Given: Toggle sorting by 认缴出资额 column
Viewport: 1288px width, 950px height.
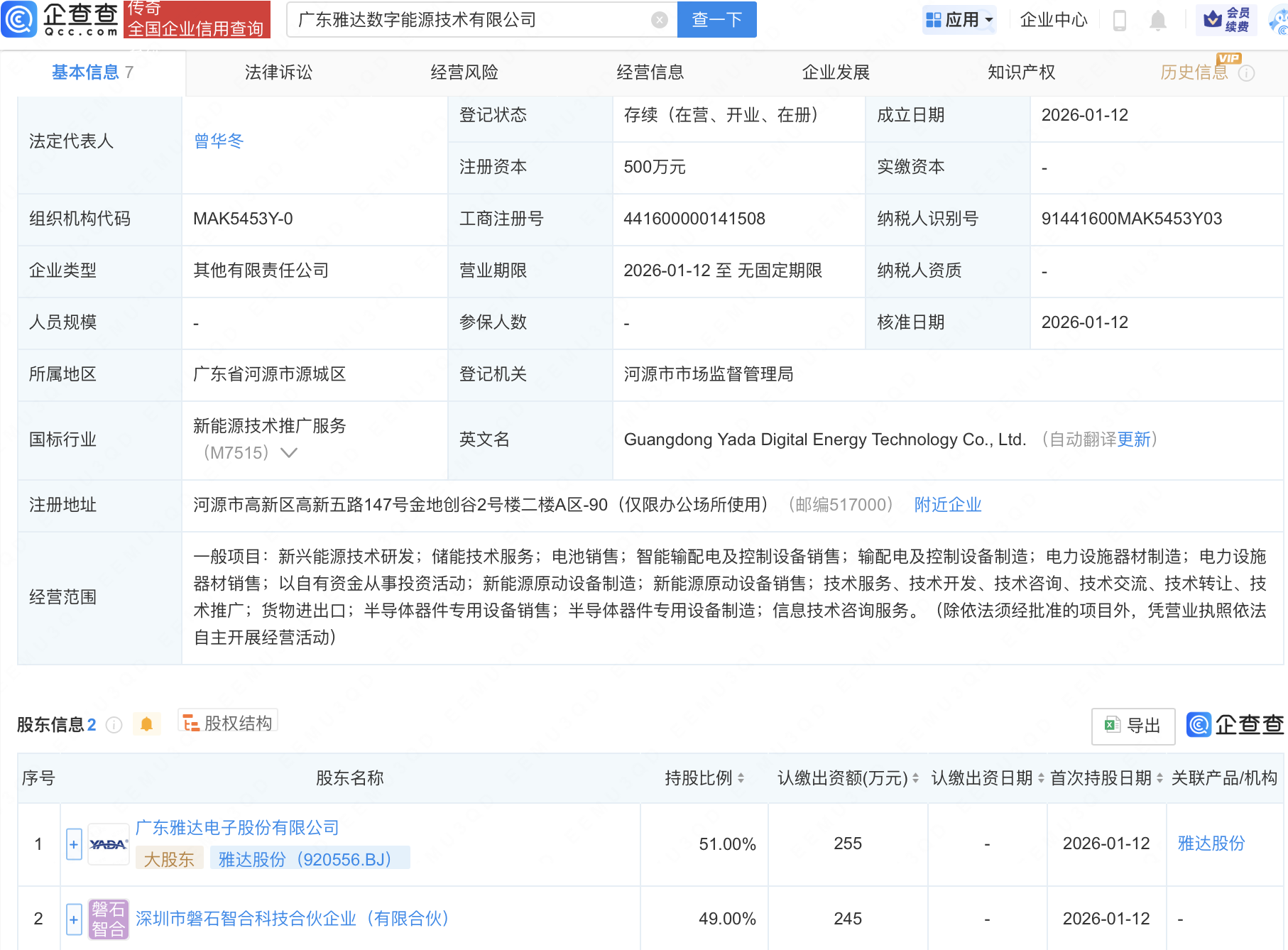Looking at the screenshot, I should tap(916, 777).
